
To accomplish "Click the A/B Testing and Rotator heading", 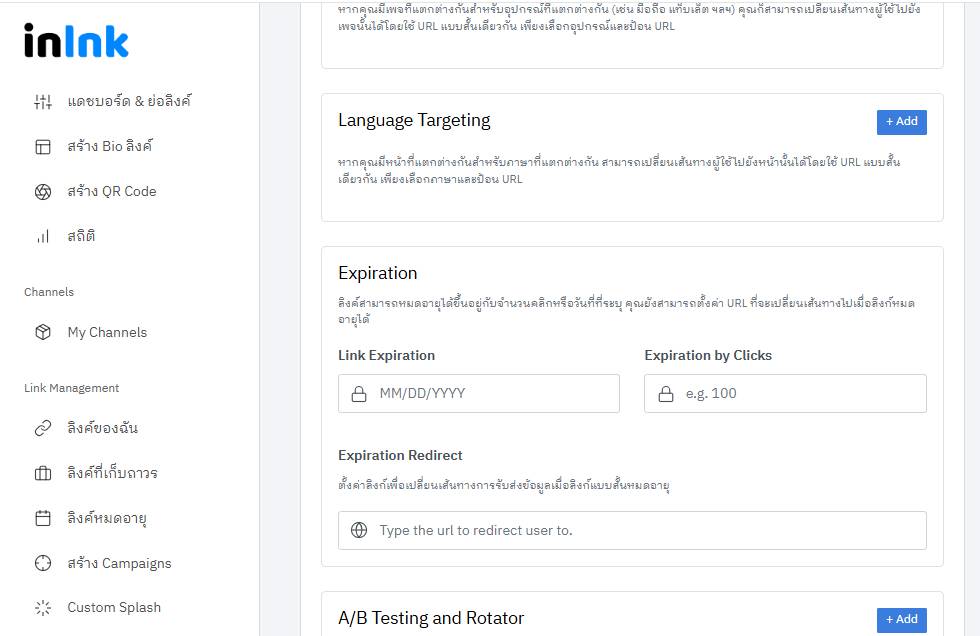I will coord(431,618).
